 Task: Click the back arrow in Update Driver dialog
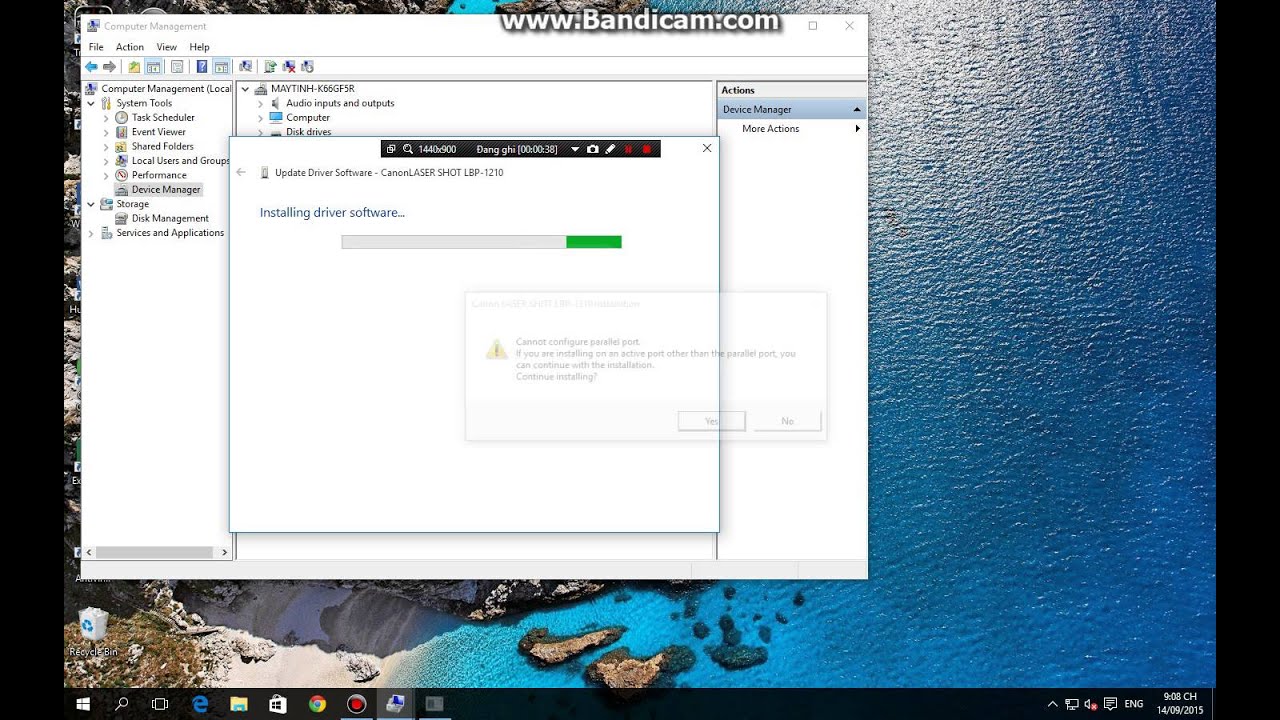click(241, 172)
